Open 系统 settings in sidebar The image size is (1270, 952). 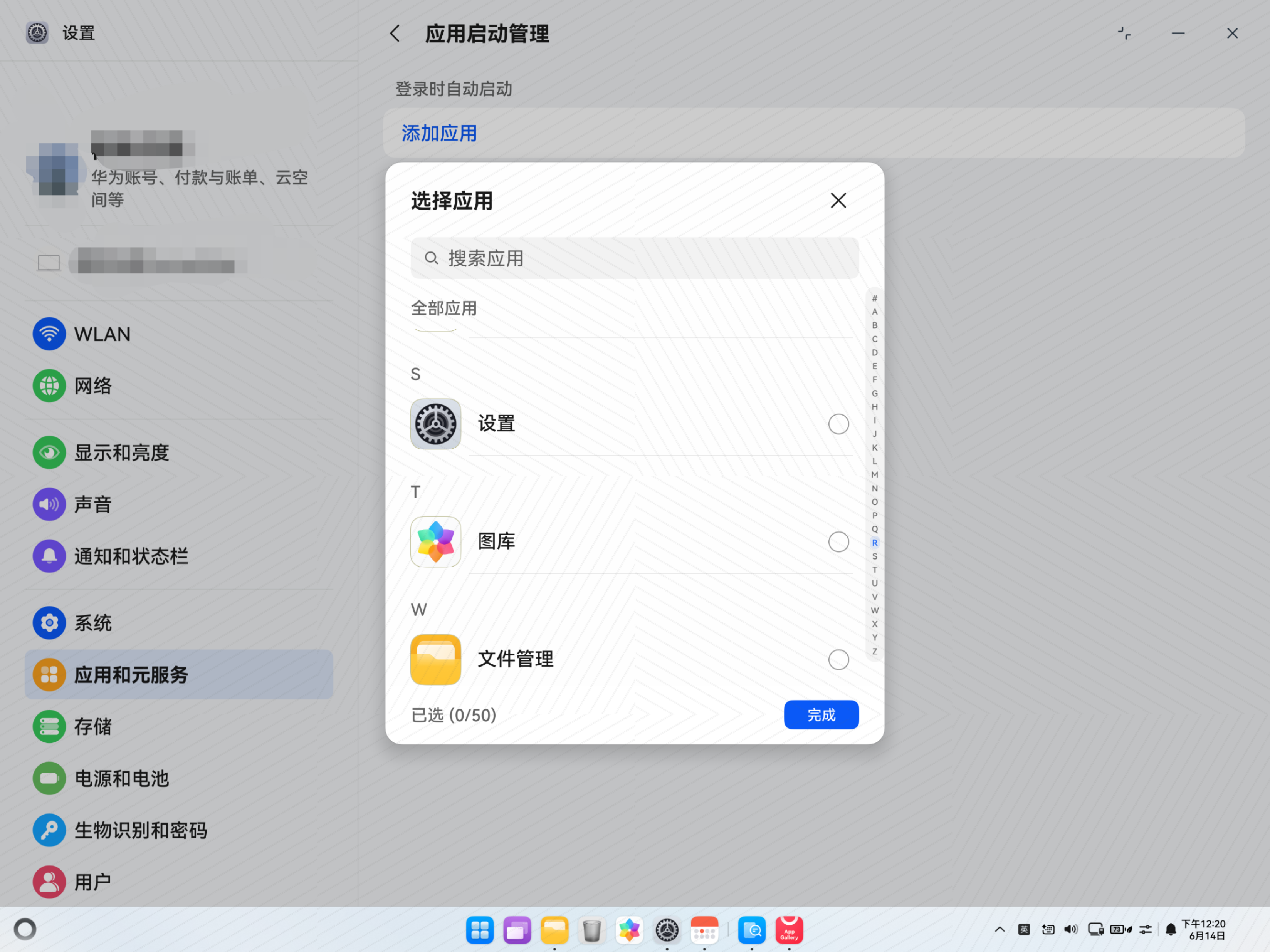pos(178,623)
